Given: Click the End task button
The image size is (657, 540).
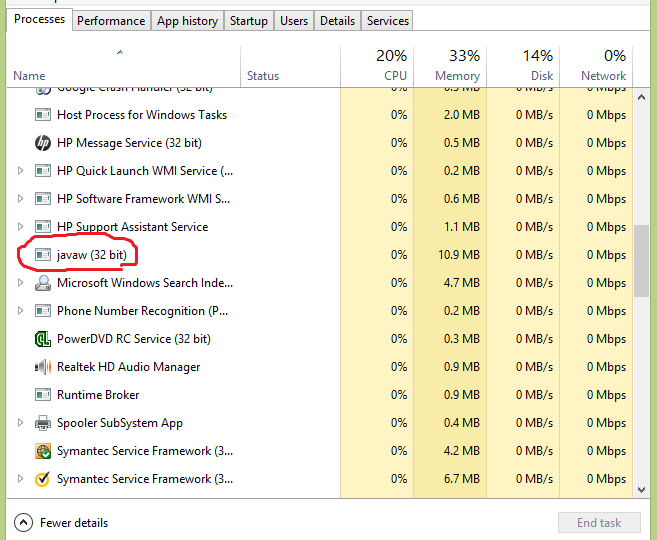Looking at the screenshot, I should [599, 523].
